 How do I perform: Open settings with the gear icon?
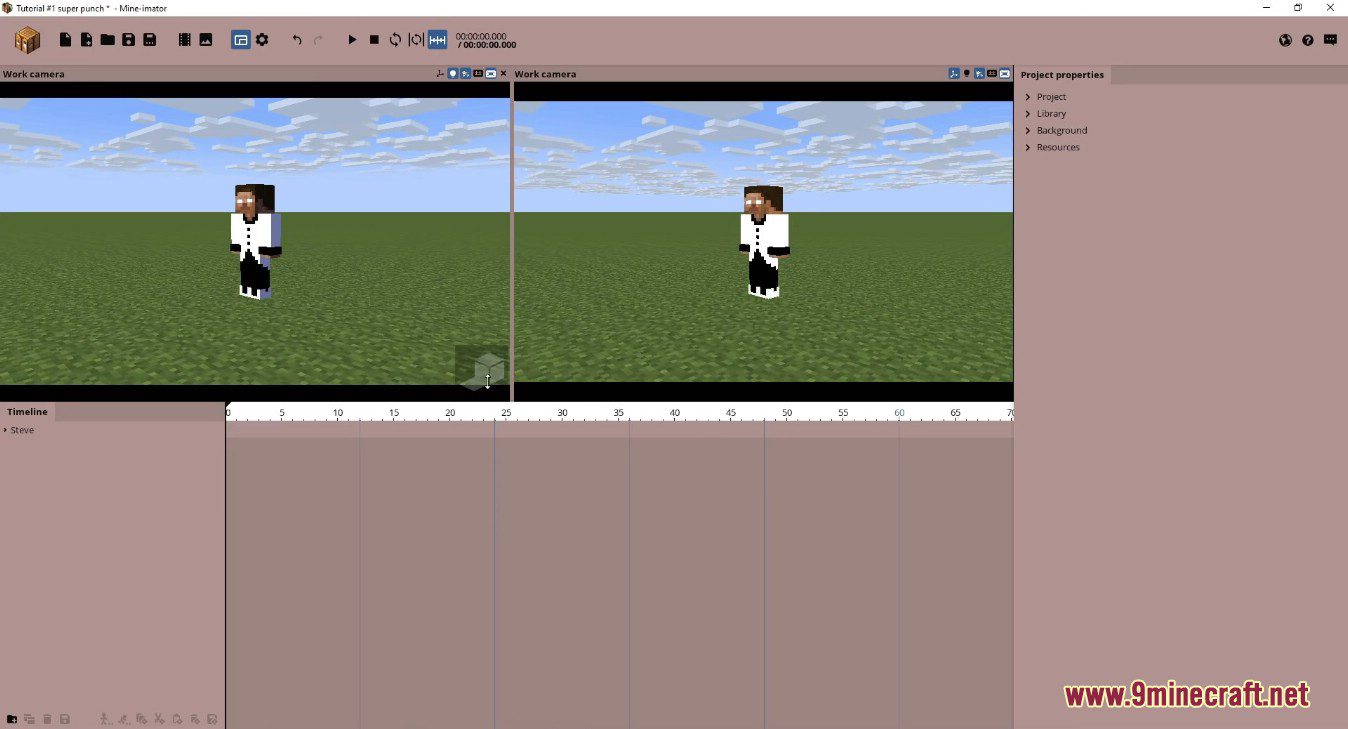pos(262,40)
